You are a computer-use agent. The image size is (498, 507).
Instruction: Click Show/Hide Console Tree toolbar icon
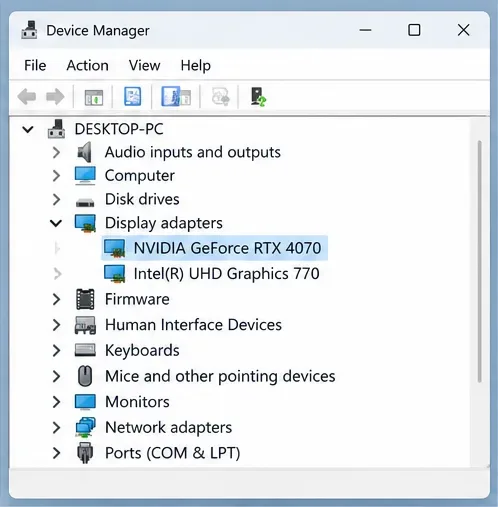click(94, 98)
